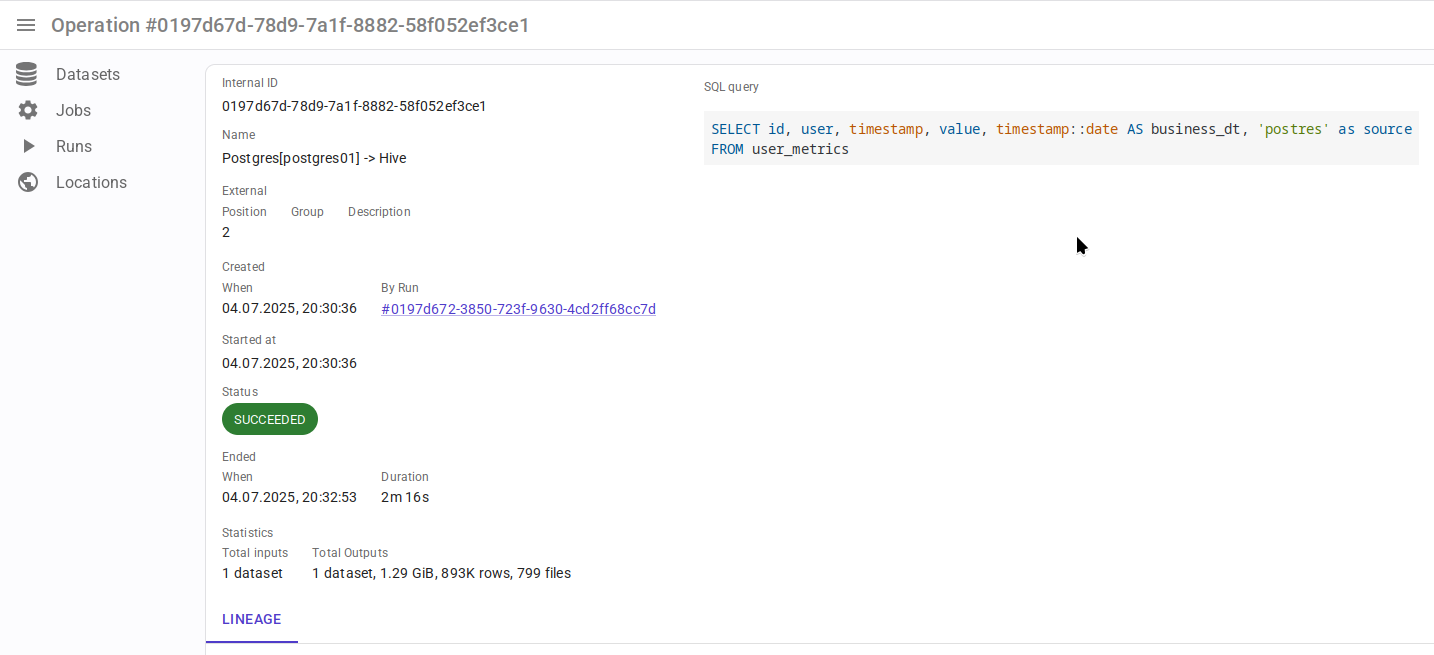This screenshot has width=1434, height=655.
Task: Click the SQL query code block
Action: (1060, 138)
